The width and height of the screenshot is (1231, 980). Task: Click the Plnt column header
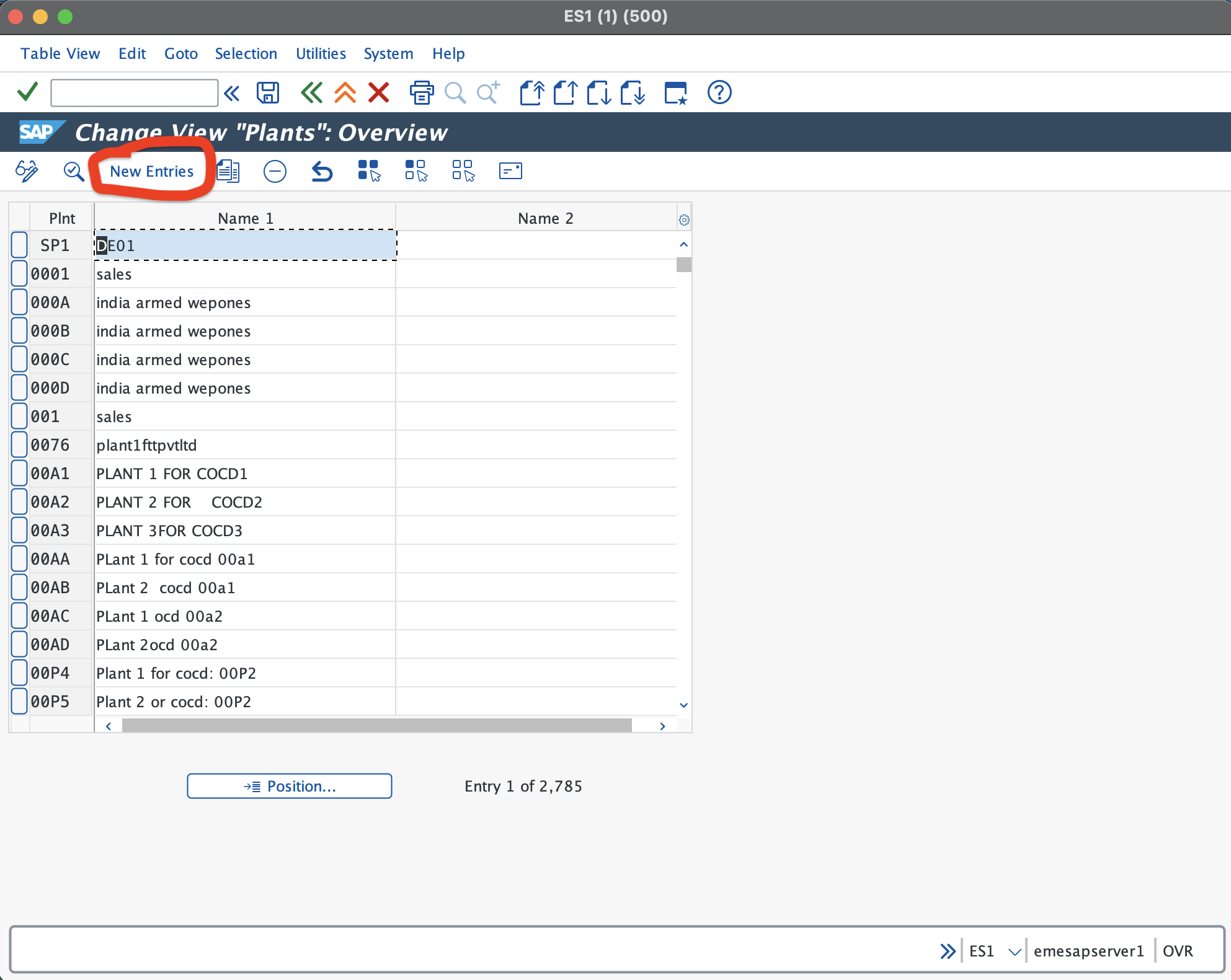pyautogui.click(x=62, y=218)
